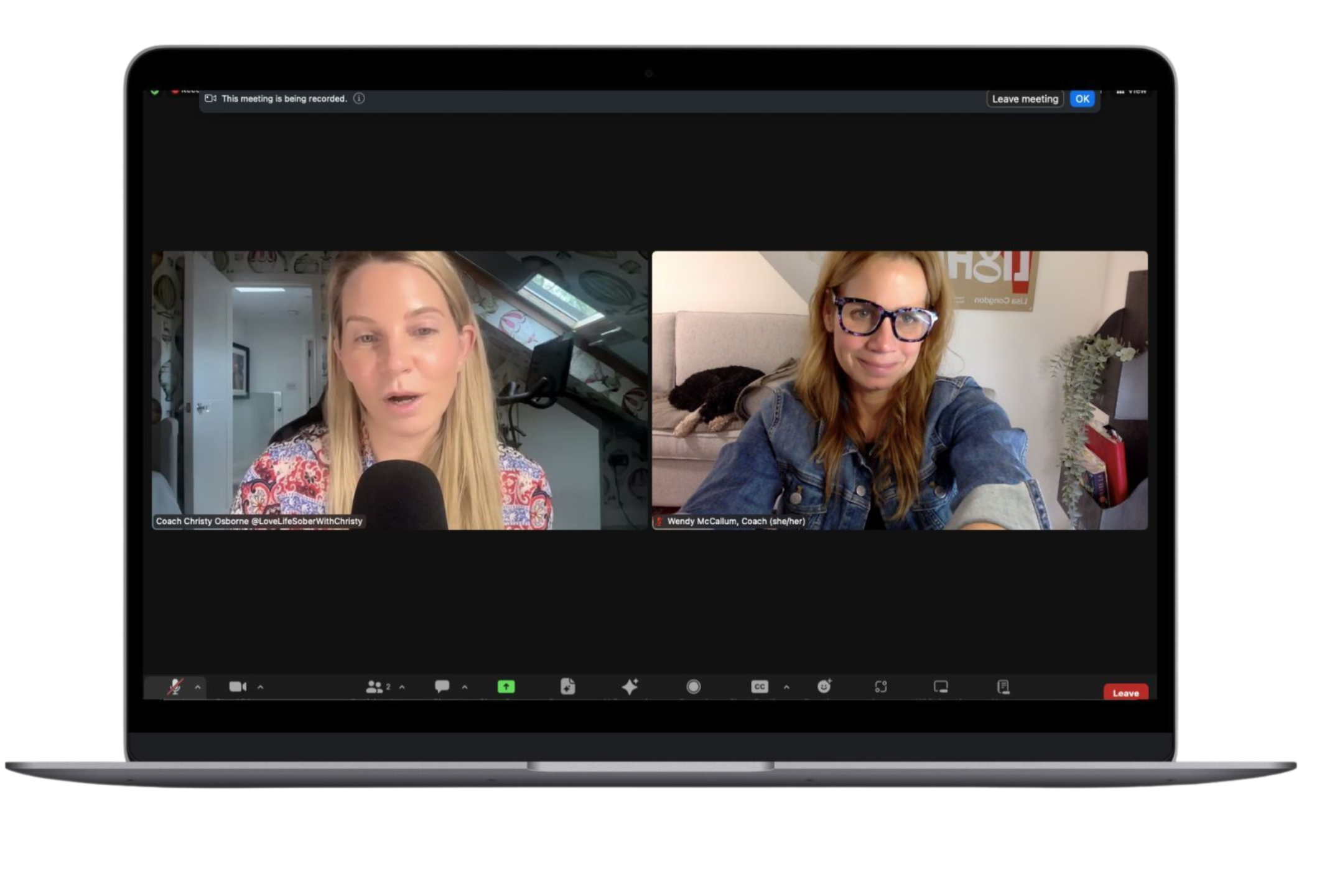
Task: Open the Notes icon in toolbar
Action: [x=1003, y=687]
